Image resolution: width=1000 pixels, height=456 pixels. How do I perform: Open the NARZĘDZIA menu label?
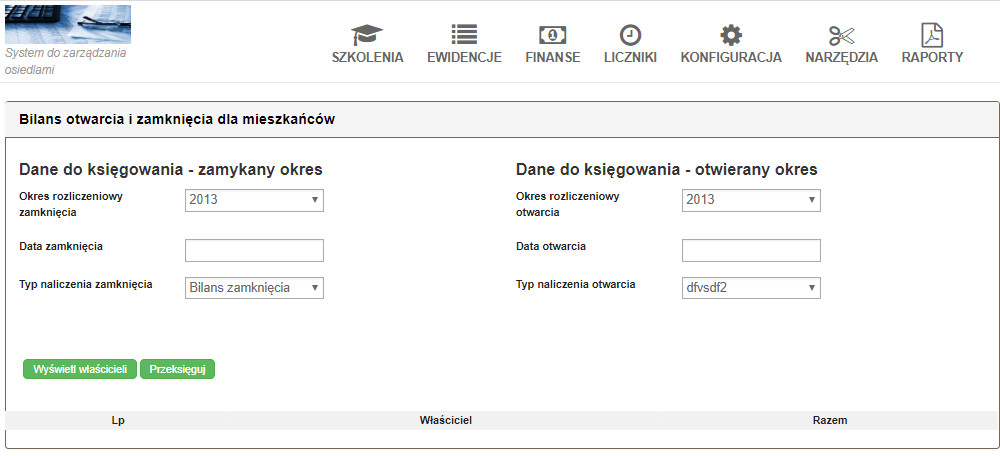pyautogui.click(x=841, y=57)
